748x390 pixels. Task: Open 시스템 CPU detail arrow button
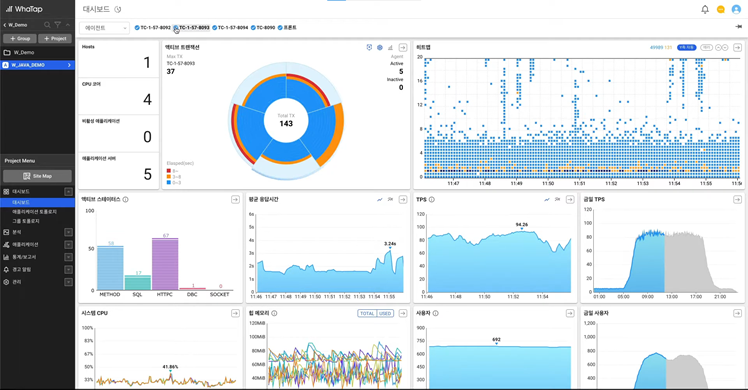click(x=235, y=313)
